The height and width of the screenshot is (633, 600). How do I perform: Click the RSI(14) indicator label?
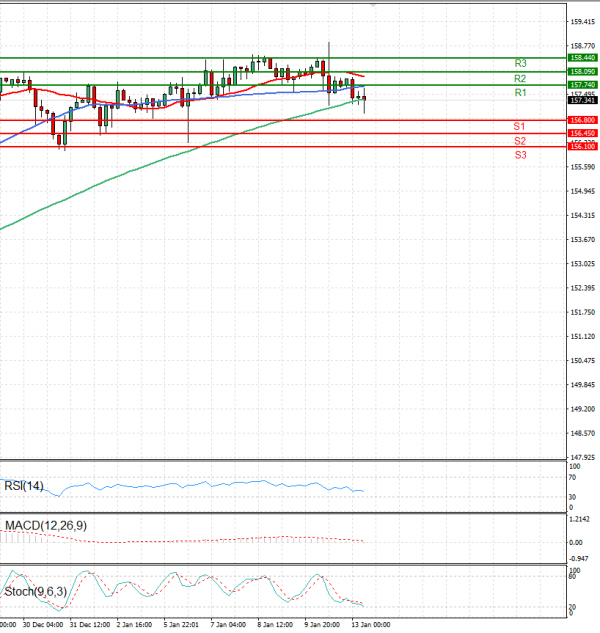pyautogui.click(x=25, y=485)
